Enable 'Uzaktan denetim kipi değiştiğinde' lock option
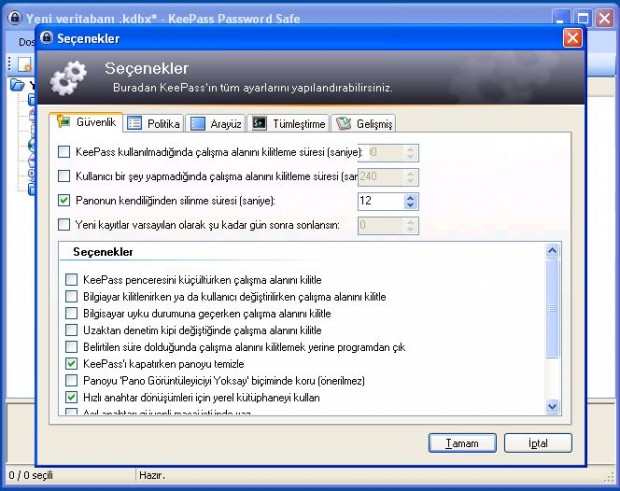Viewport: 620px width, 491px height. tap(71, 330)
